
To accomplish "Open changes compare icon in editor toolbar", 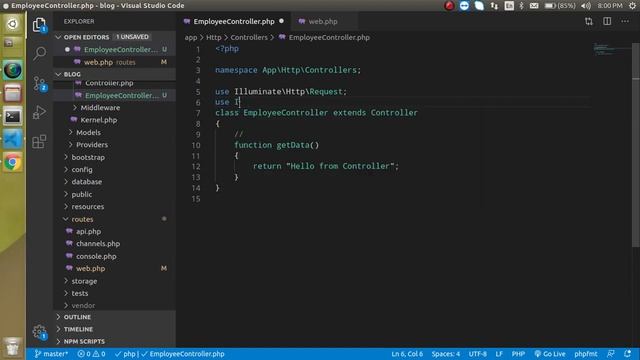I will [x=589, y=21].
